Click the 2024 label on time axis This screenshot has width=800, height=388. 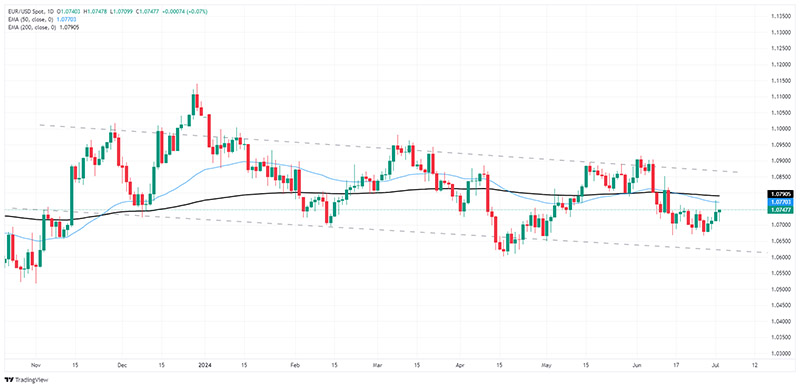(205, 365)
